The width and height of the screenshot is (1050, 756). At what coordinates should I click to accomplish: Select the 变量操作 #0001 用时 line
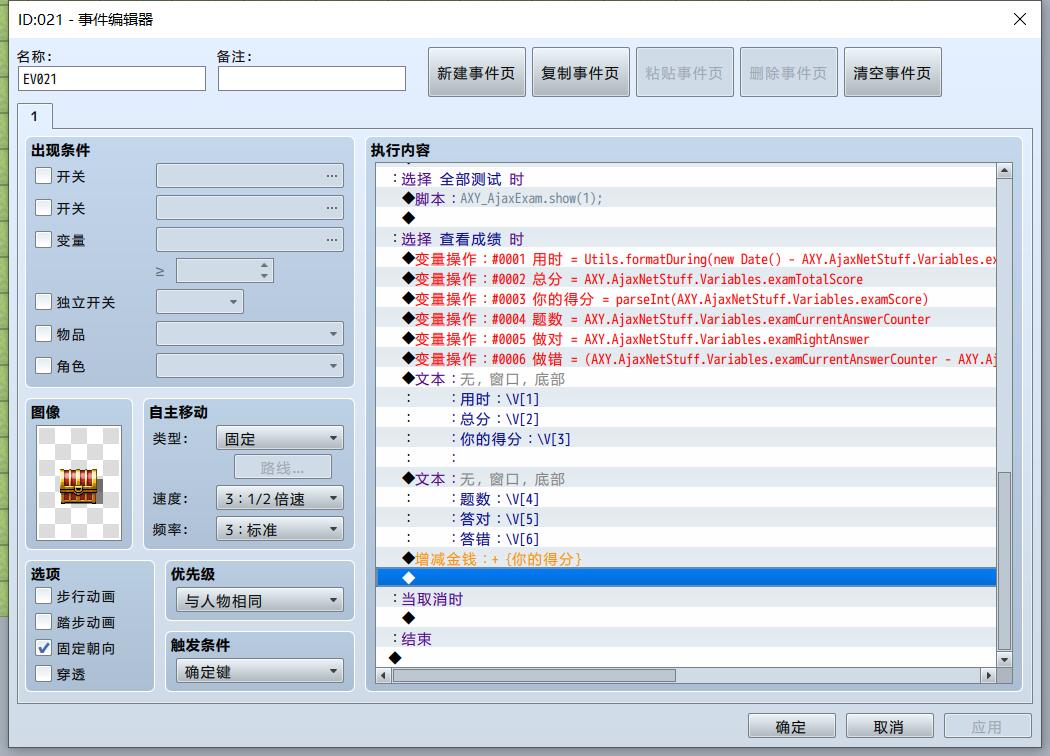click(x=686, y=259)
